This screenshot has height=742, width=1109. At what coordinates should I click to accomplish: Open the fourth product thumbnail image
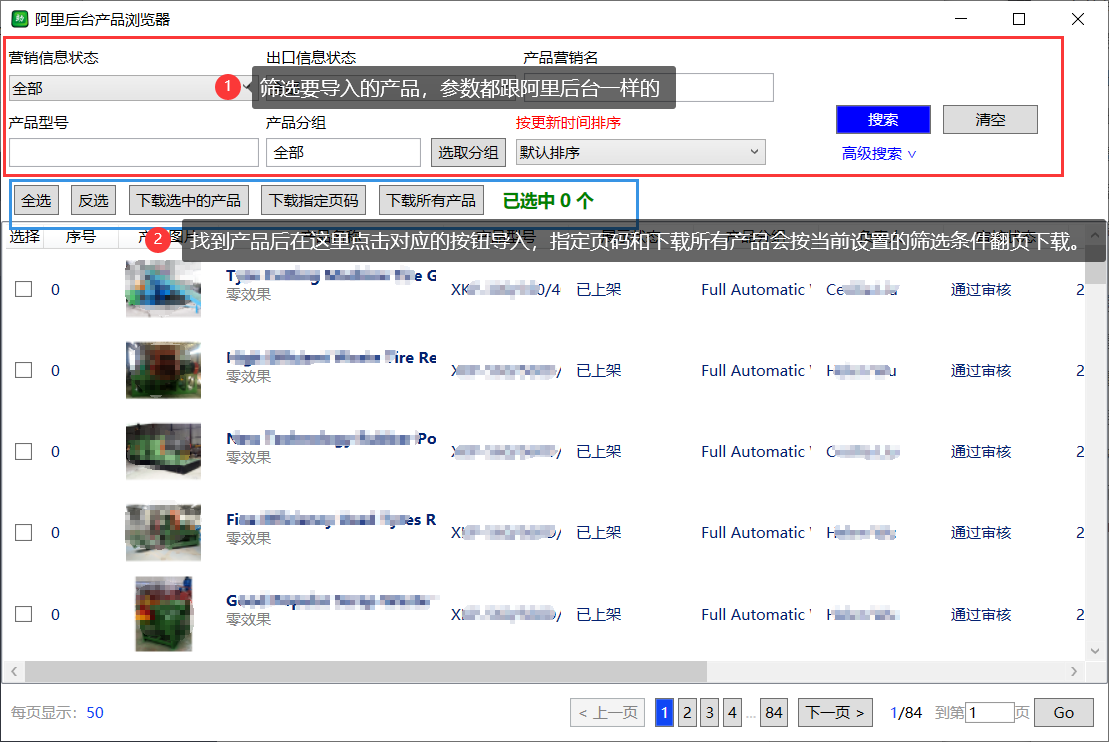(x=163, y=532)
